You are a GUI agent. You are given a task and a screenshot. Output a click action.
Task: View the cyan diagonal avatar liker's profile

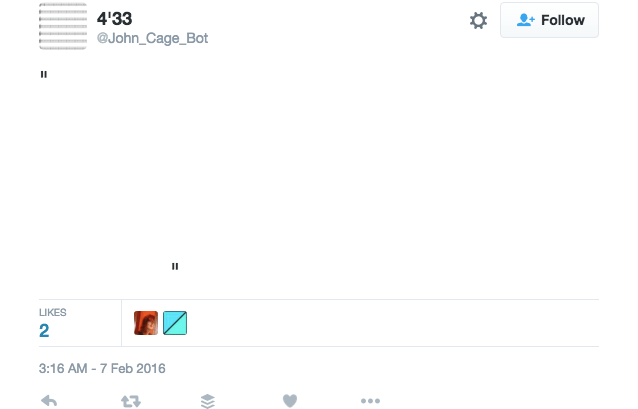click(x=175, y=323)
